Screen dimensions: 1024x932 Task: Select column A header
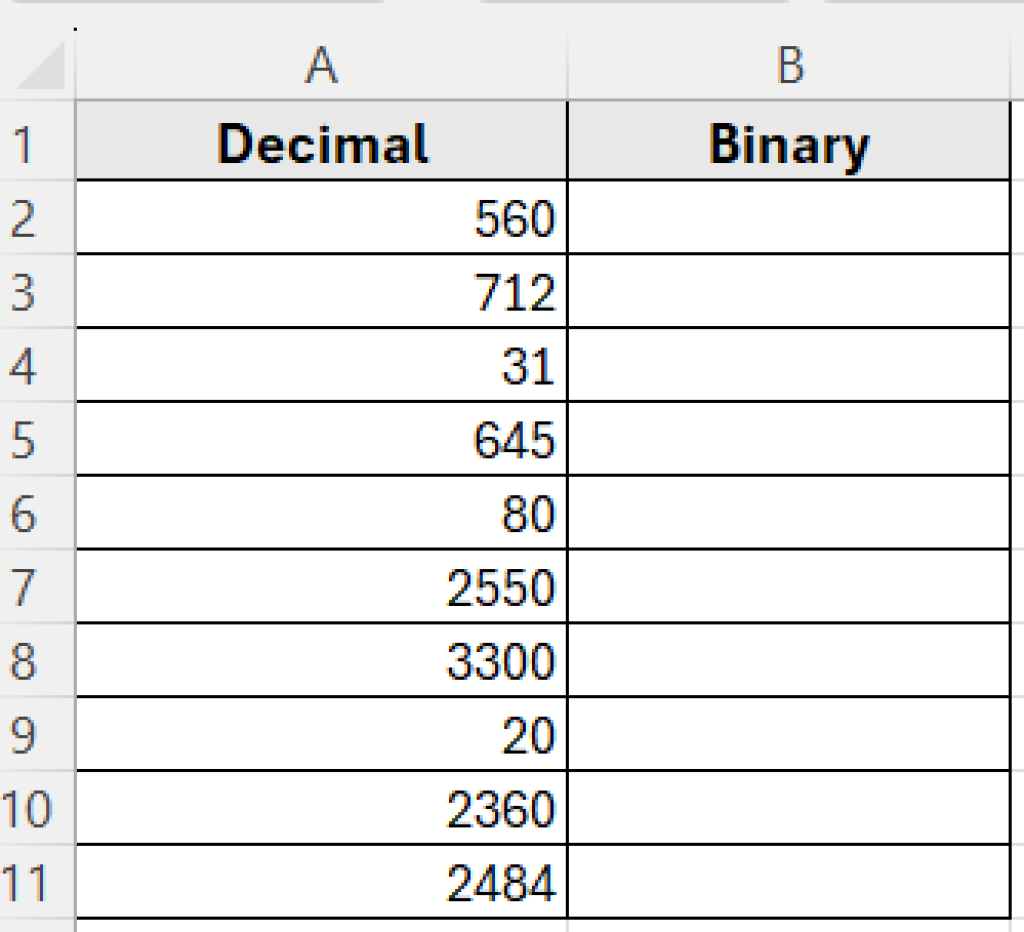pos(320,67)
